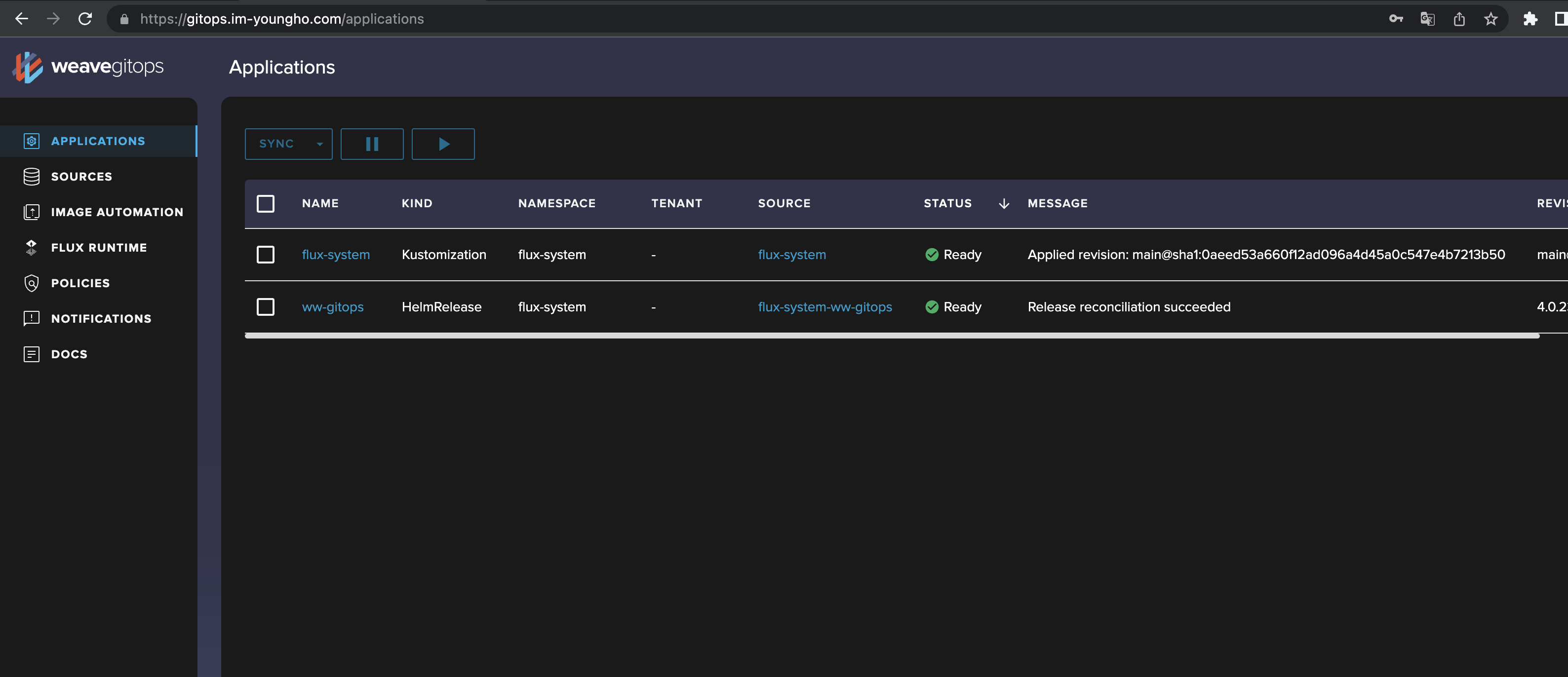The height and width of the screenshot is (677, 1568).
Task: Click the Notifications sidebar icon
Action: 31,319
